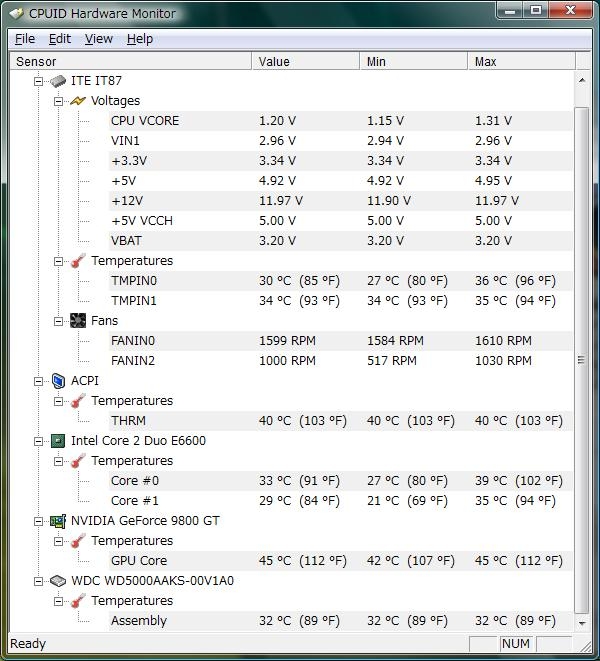Collapse the NVIDIA GeForce 9800 GT node
This screenshot has width=600, height=661.
(x=38, y=521)
